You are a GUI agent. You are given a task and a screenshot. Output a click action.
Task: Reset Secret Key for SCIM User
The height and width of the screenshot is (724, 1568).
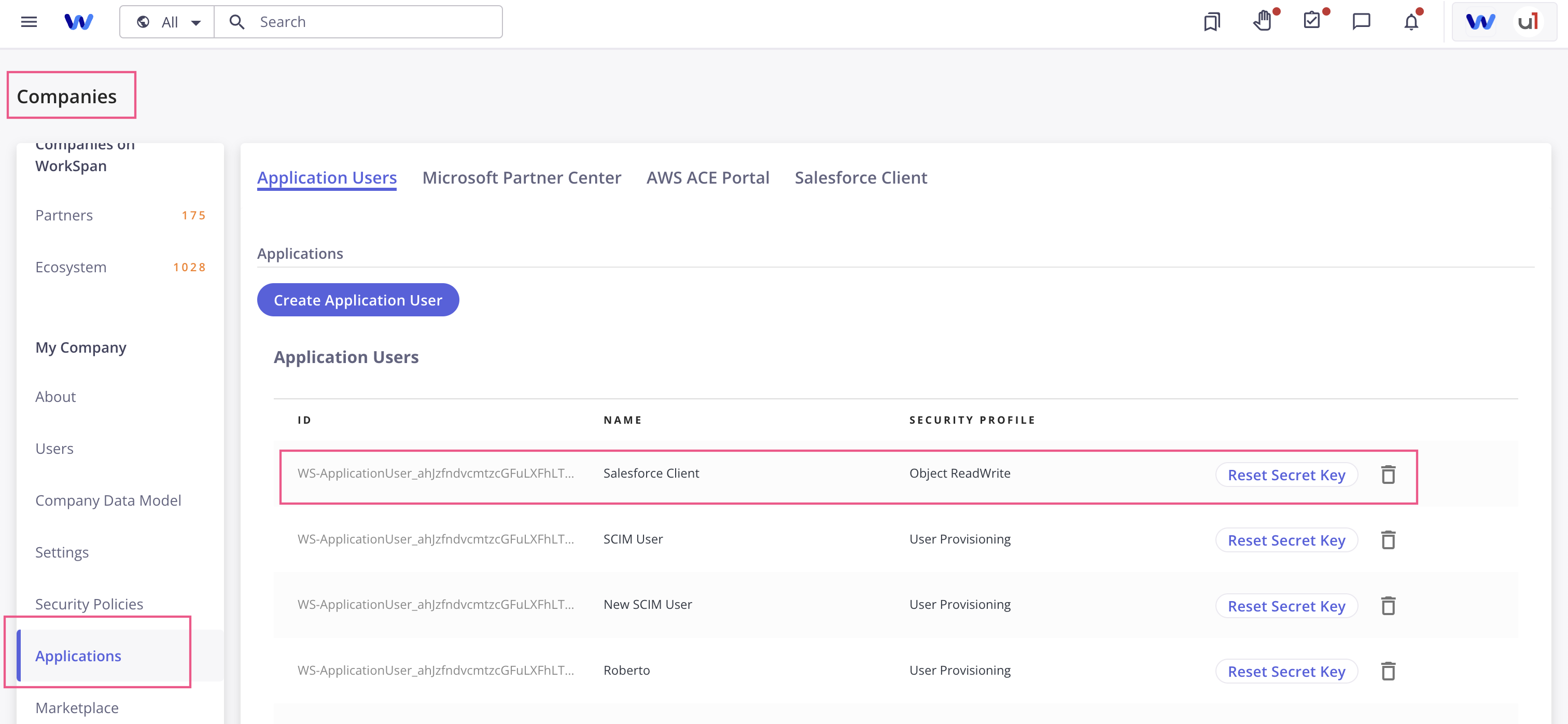(1286, 540)
